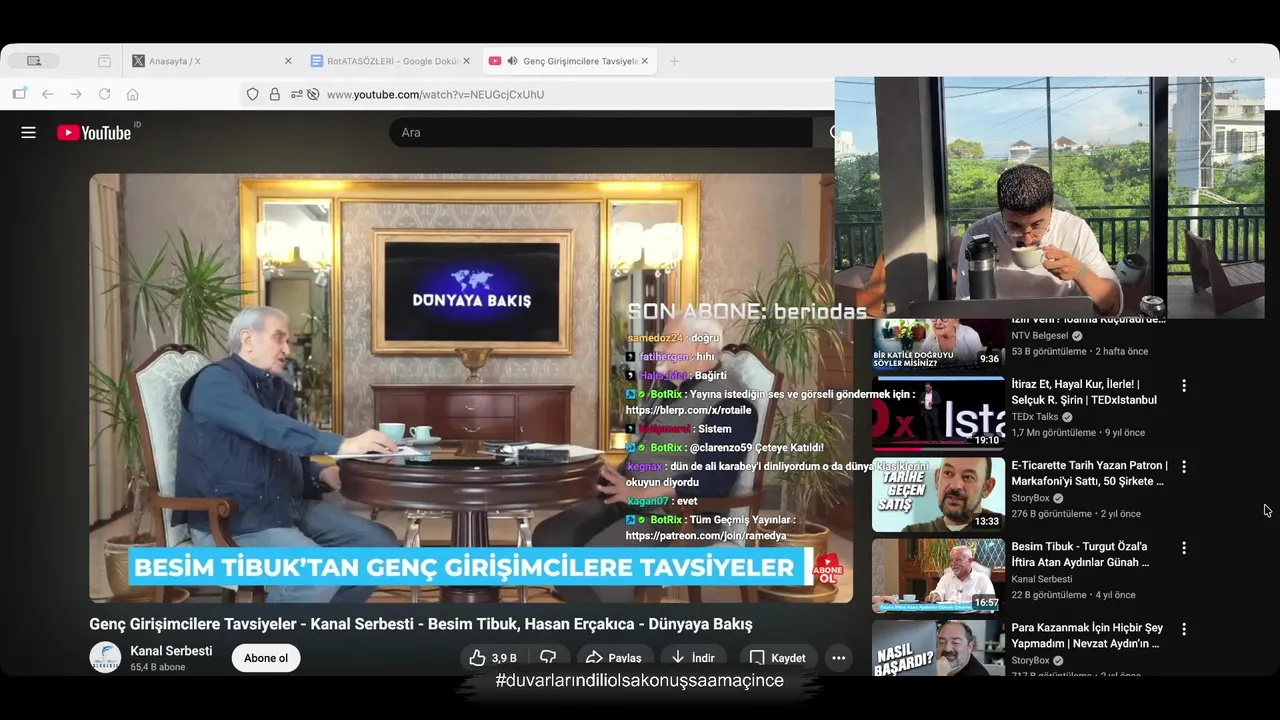Save the video with the Kaydet button
This screenshot has width=1280, height=720.
tap(778, 658)
